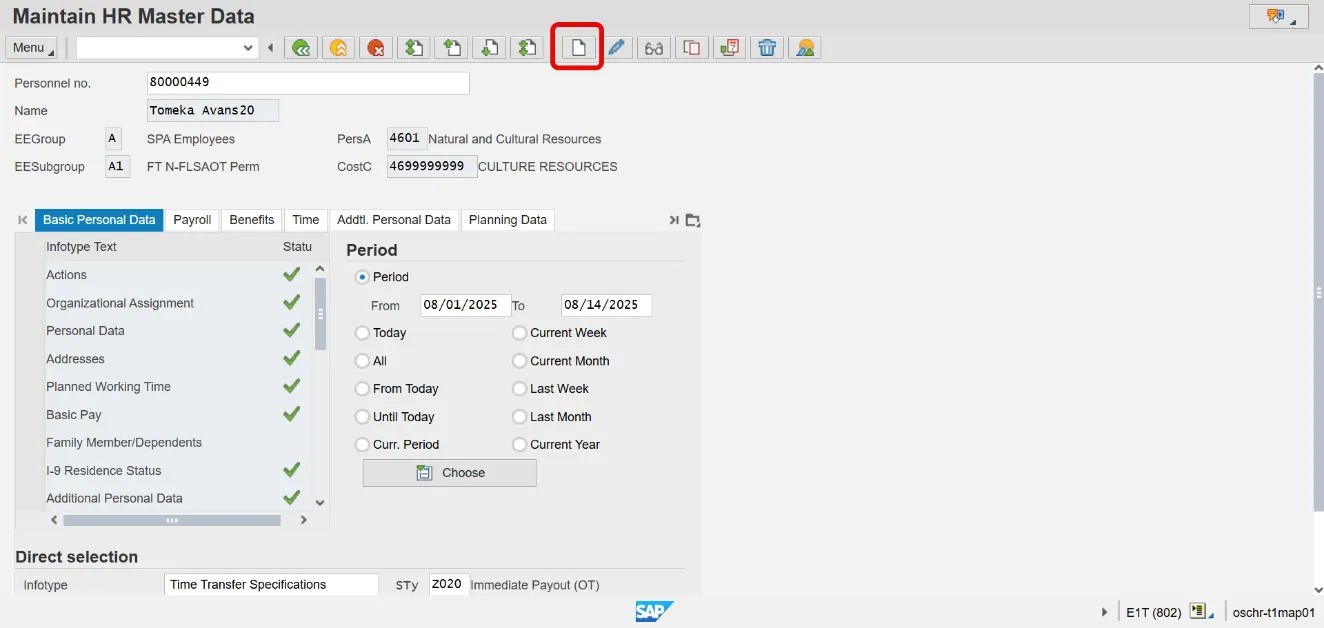Click the Infotype direct selection field
The width and height of the screenshot is (1324, 628).
point(272,585)
